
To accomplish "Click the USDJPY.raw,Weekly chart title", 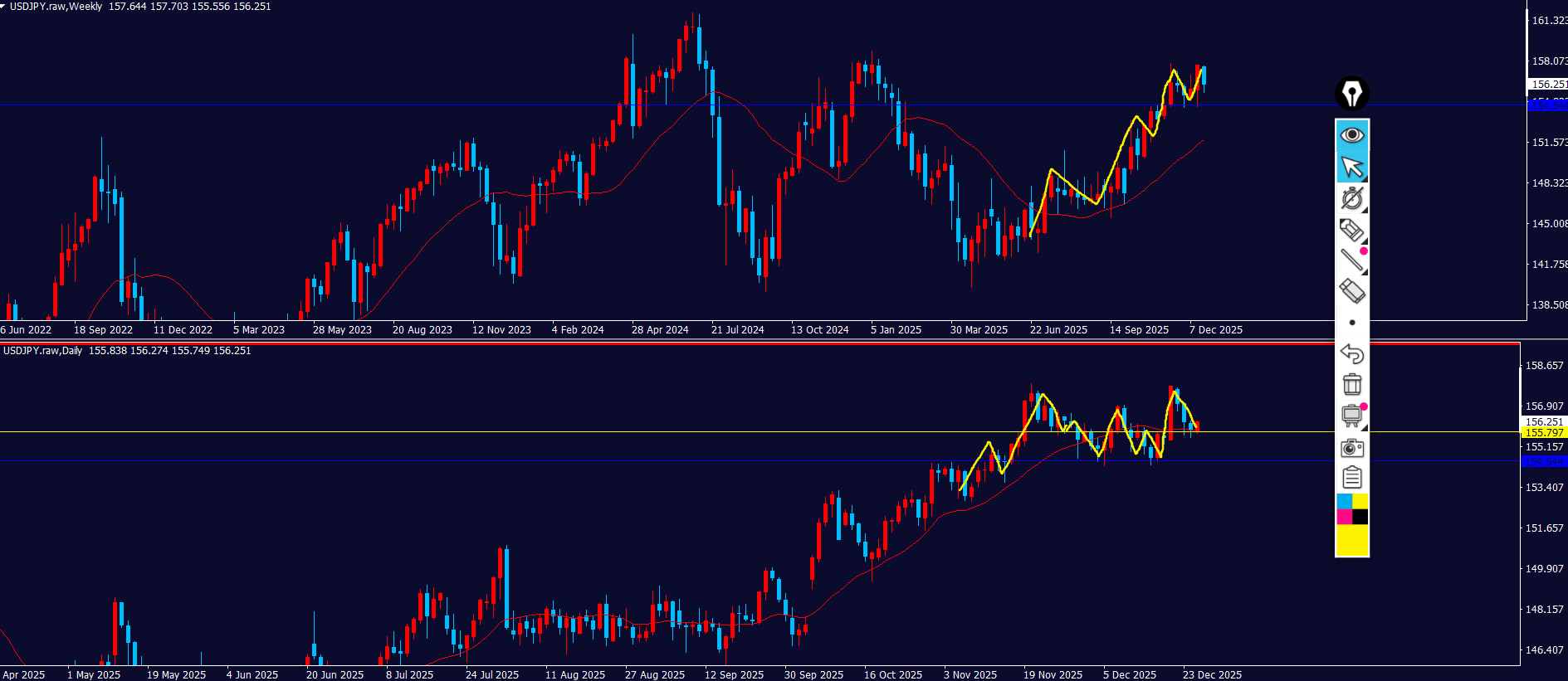I will click(56, 7).
